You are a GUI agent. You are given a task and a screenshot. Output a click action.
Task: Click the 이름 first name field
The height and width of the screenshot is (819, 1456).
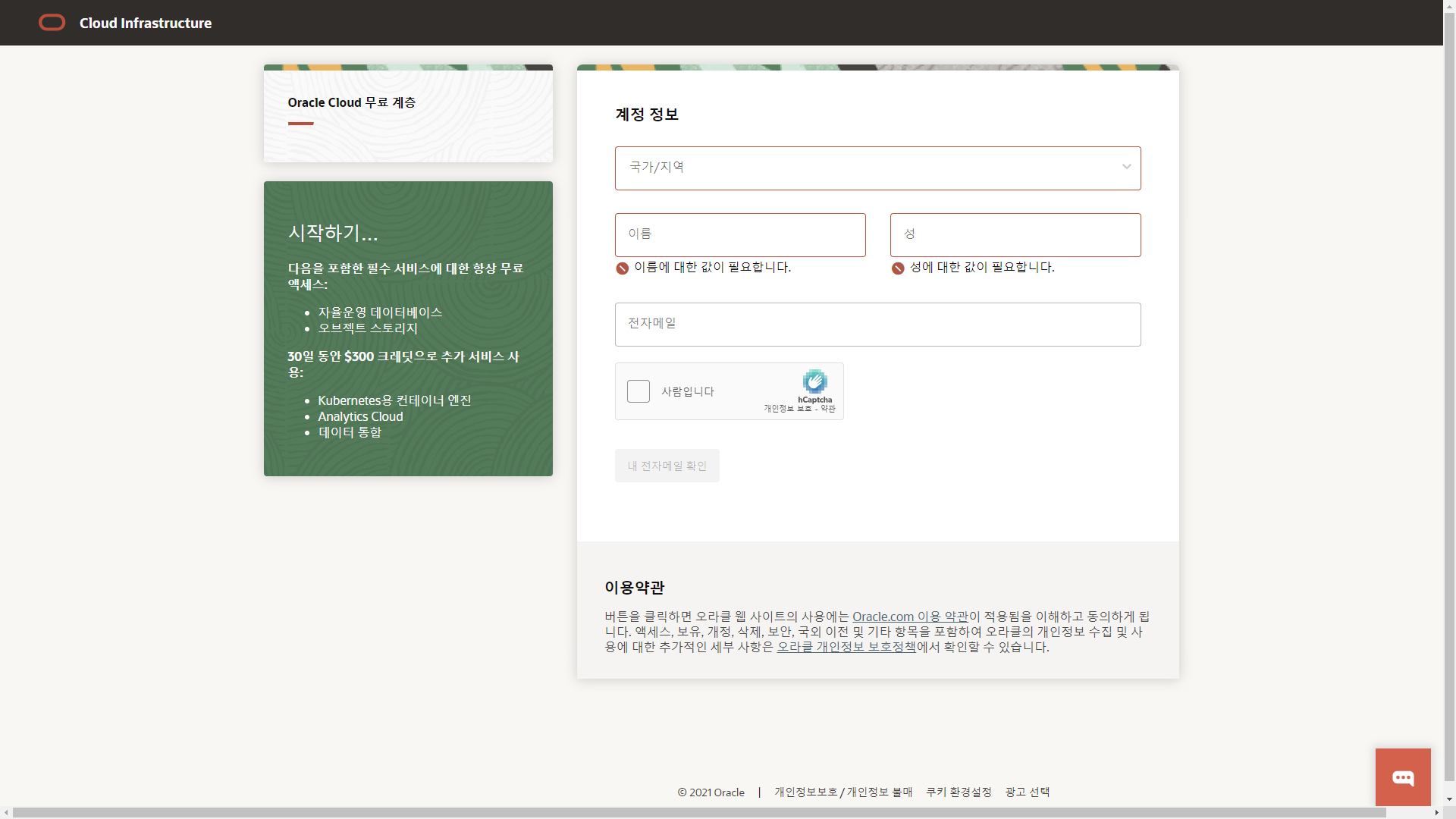pyautogui.click(x=739, y=235)
